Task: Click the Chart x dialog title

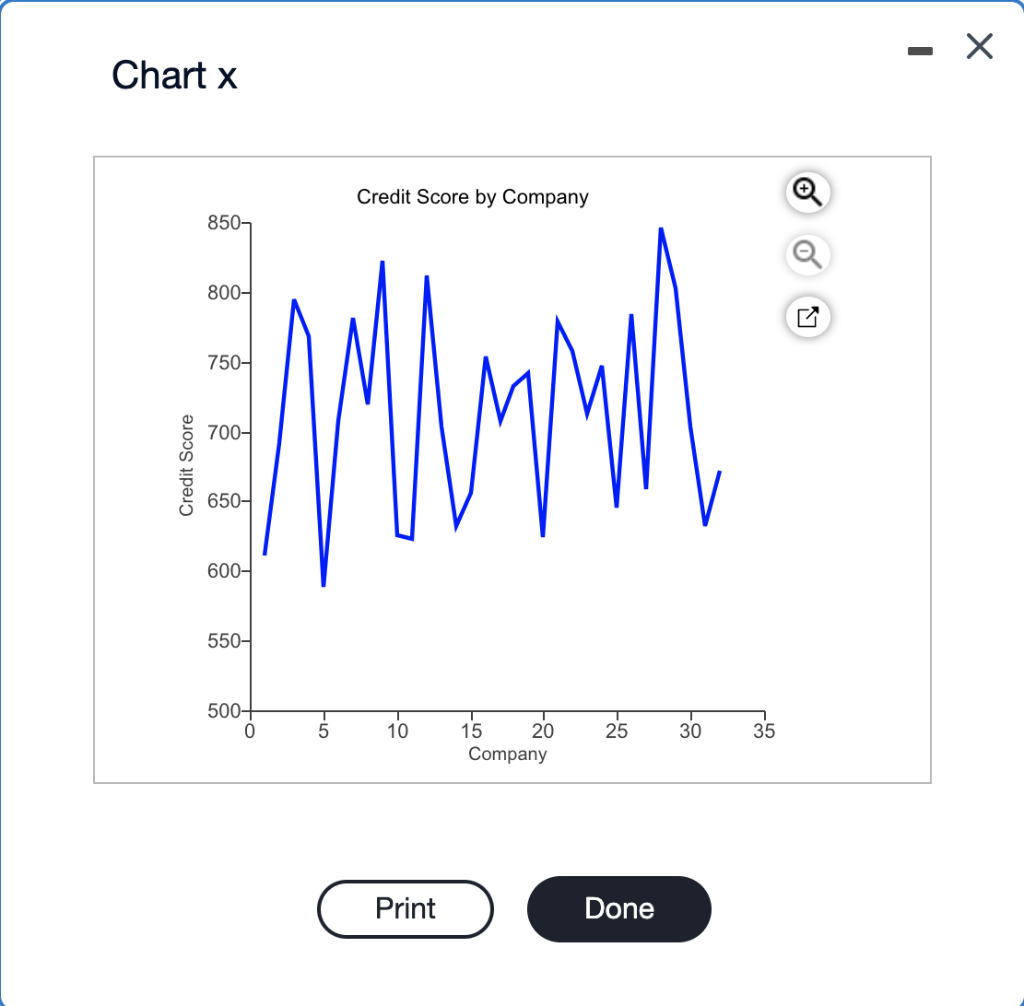Action: point(175,76)
